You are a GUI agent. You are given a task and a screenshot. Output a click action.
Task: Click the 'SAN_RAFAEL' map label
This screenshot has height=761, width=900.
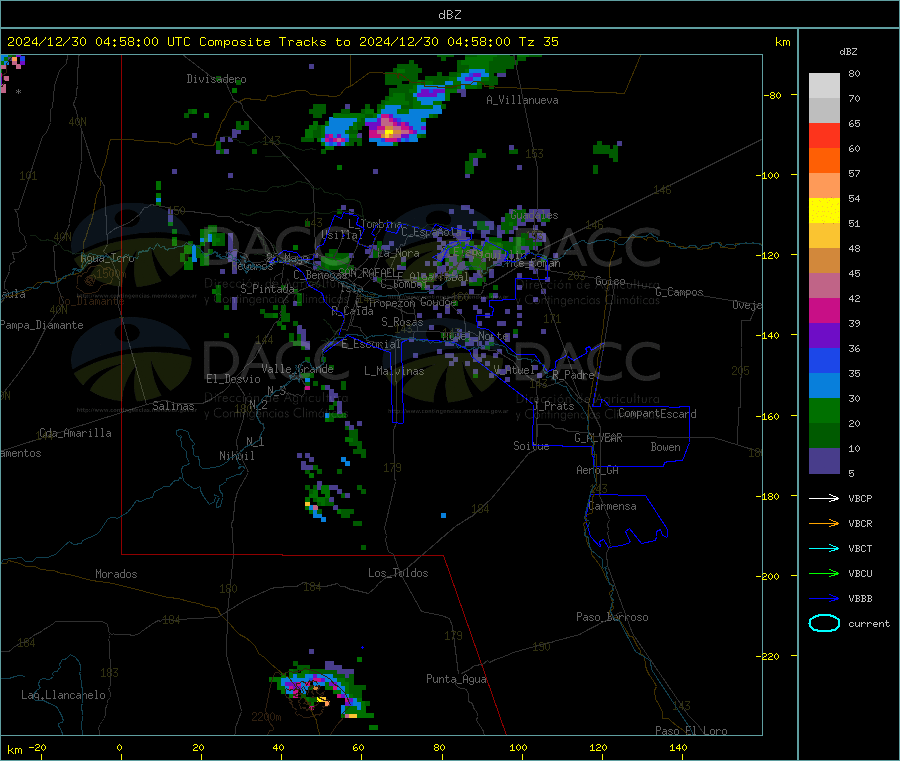click(x=370, y=272)
